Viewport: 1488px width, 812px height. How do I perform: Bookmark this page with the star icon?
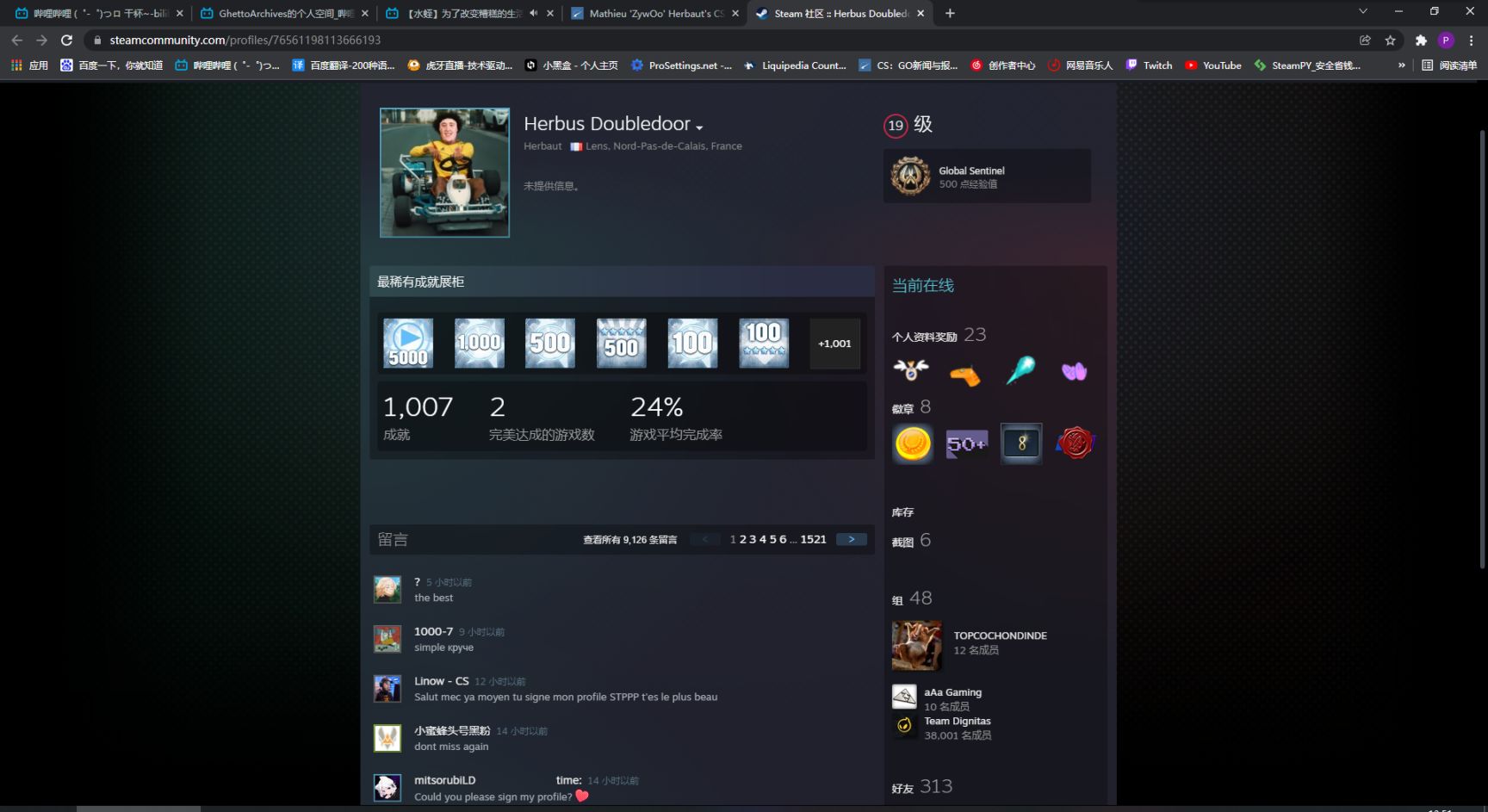1390,40
